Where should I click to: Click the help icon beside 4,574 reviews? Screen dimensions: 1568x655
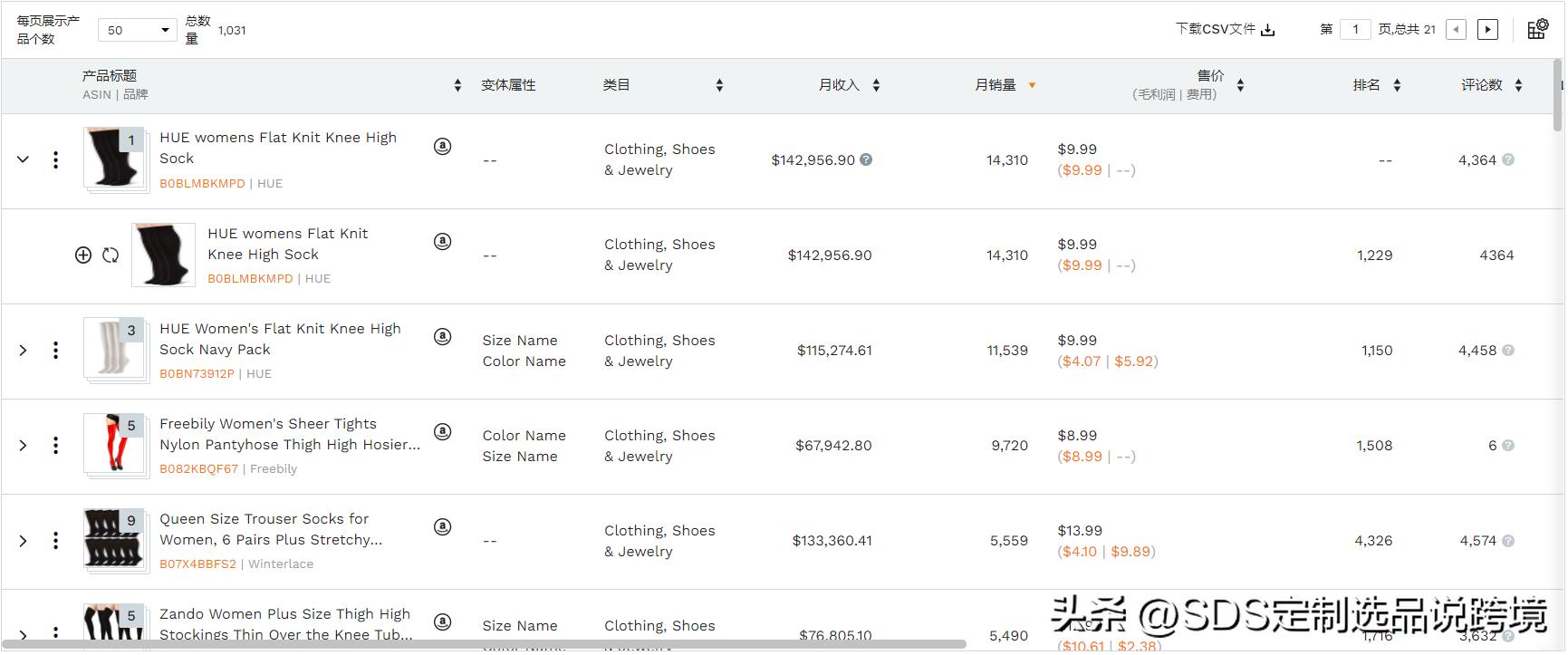(x=1508, y=541)
